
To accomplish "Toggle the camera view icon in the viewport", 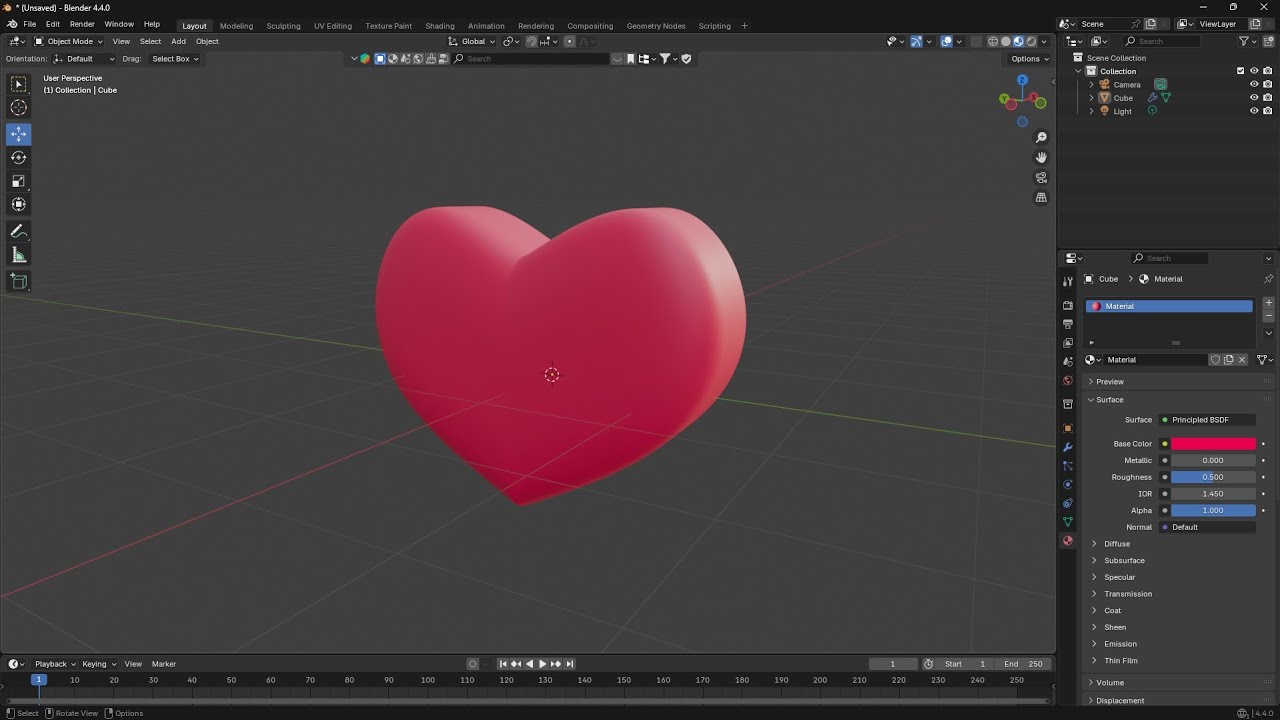I will click(x=1041, y=178).
